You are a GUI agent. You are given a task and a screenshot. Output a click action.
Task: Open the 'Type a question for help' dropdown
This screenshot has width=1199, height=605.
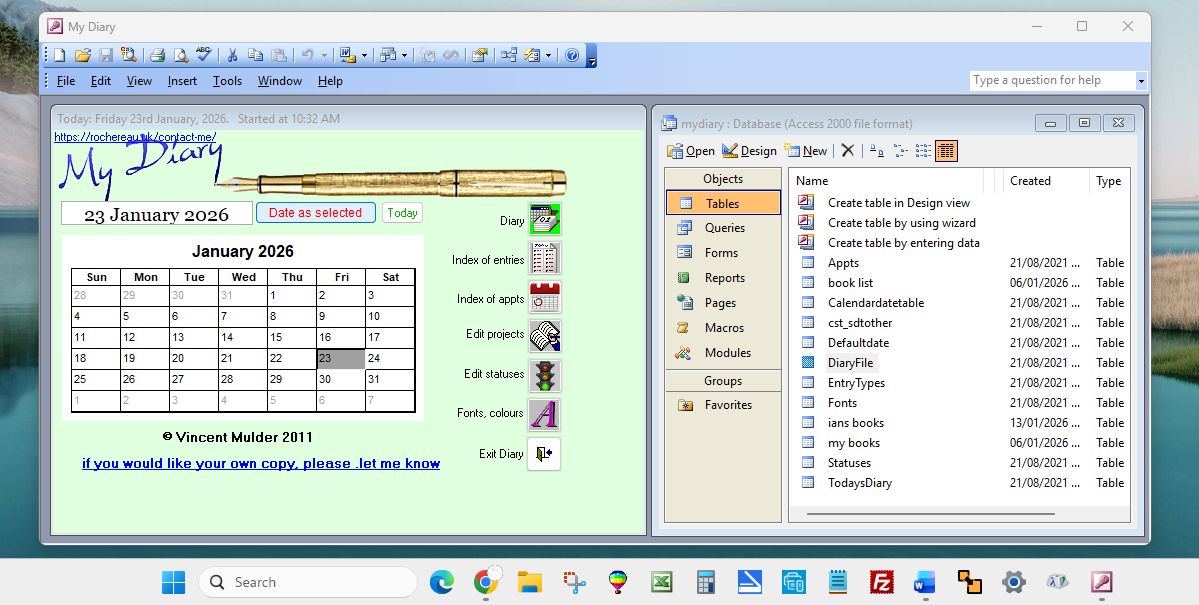click(x=1141, y=81)
